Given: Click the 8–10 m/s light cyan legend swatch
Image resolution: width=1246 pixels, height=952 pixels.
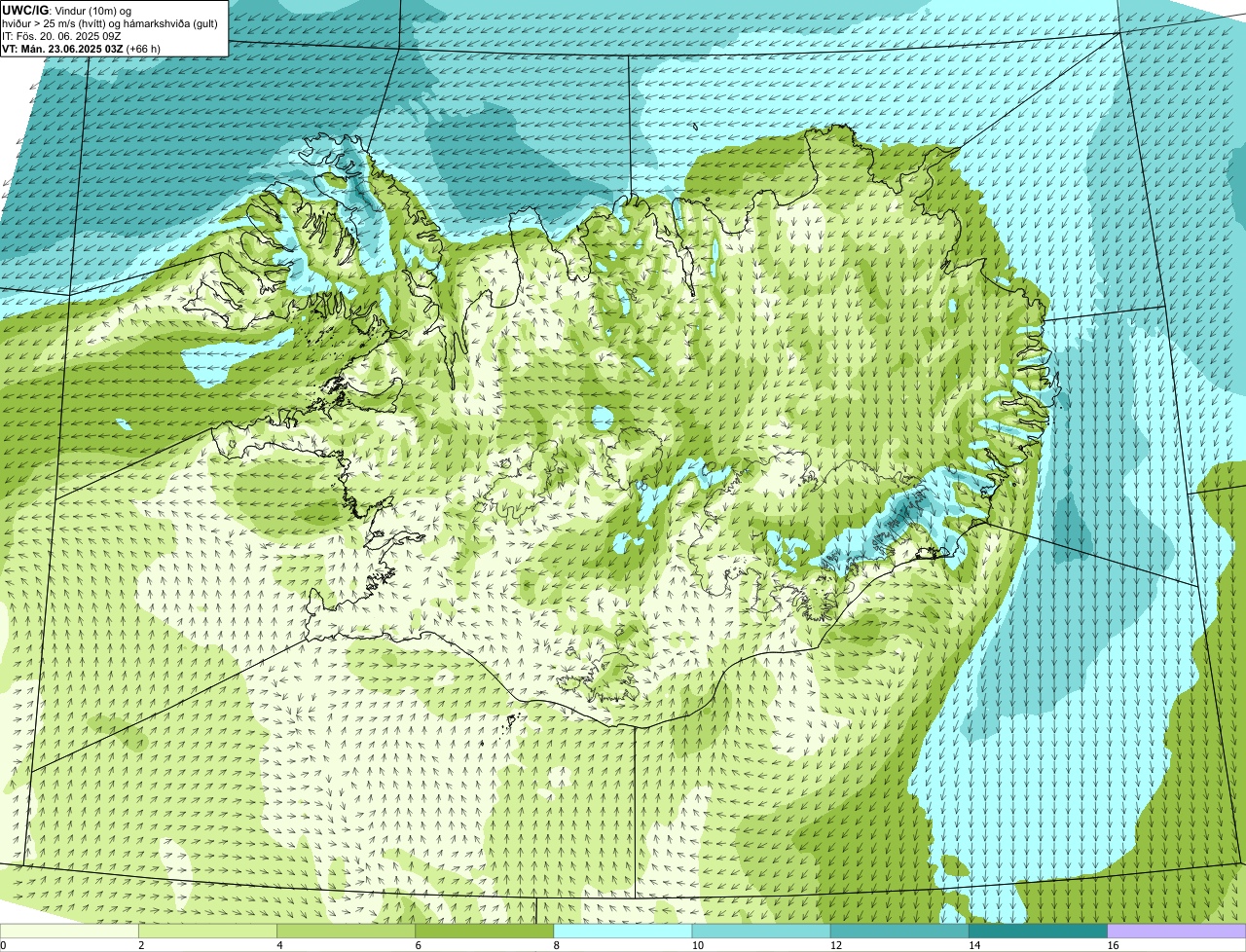Looking at the screenshot, I should point(623,931).
